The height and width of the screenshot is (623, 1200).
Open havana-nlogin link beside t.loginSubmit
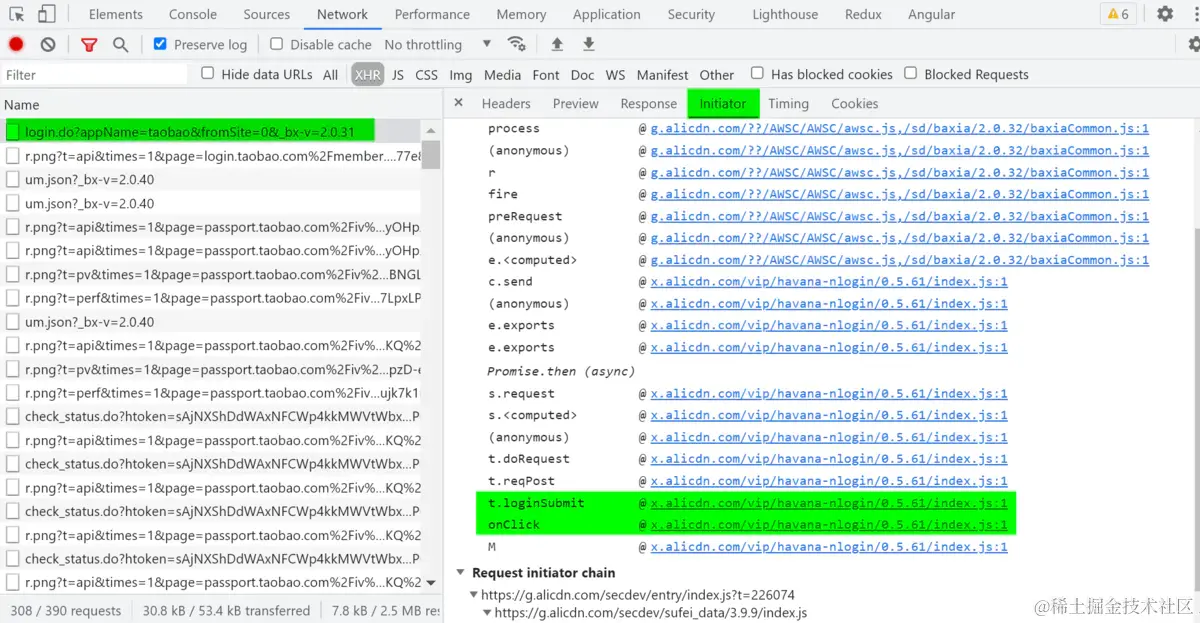(x=829, y=503)
